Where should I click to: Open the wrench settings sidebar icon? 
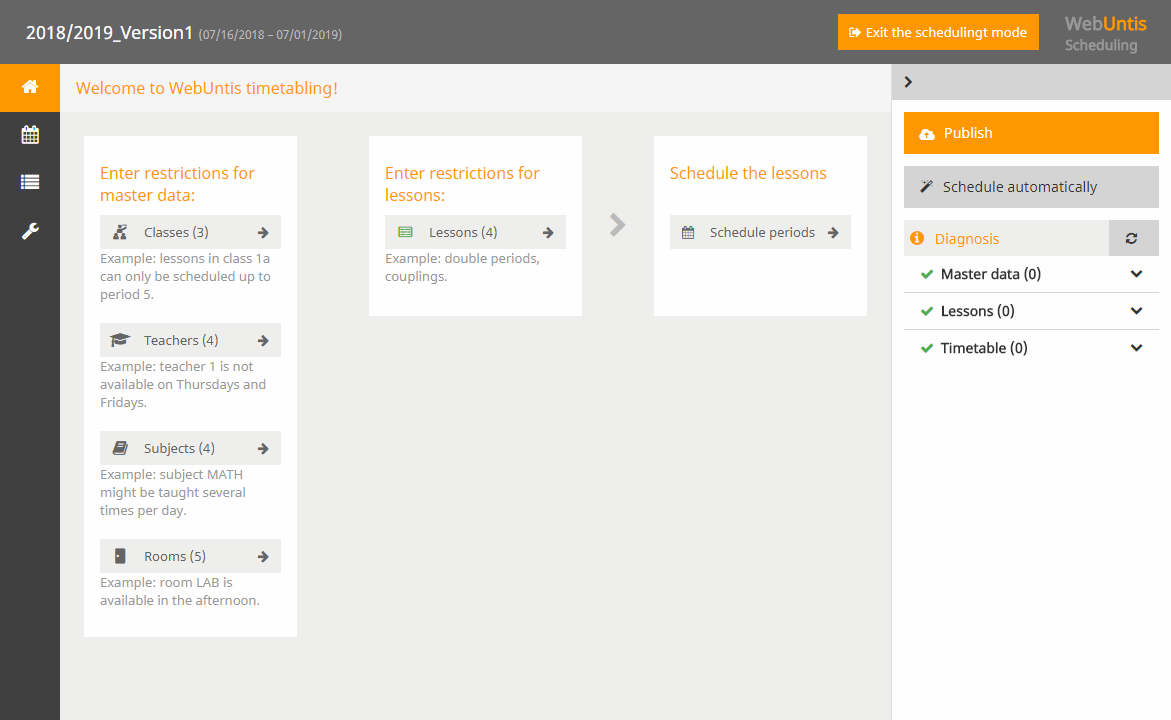point(30,232)
